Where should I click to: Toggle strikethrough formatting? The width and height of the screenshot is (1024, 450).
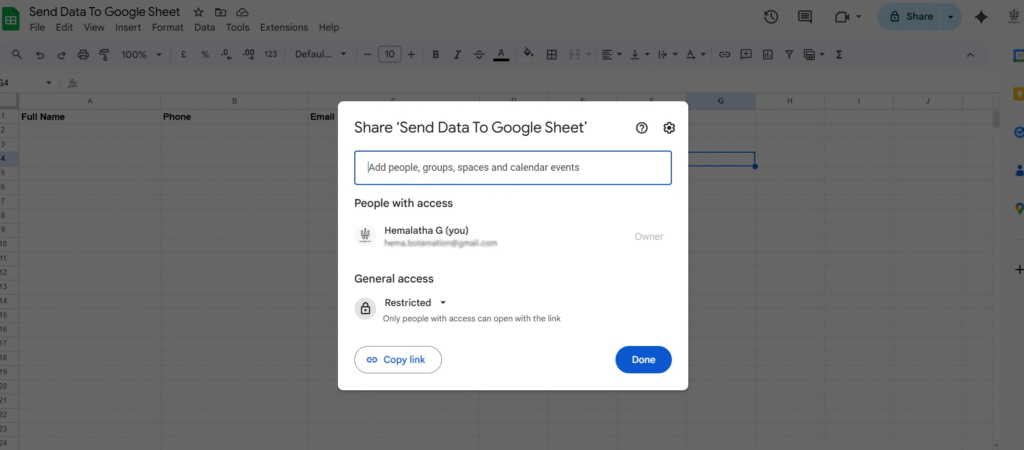tap(479, 54)
